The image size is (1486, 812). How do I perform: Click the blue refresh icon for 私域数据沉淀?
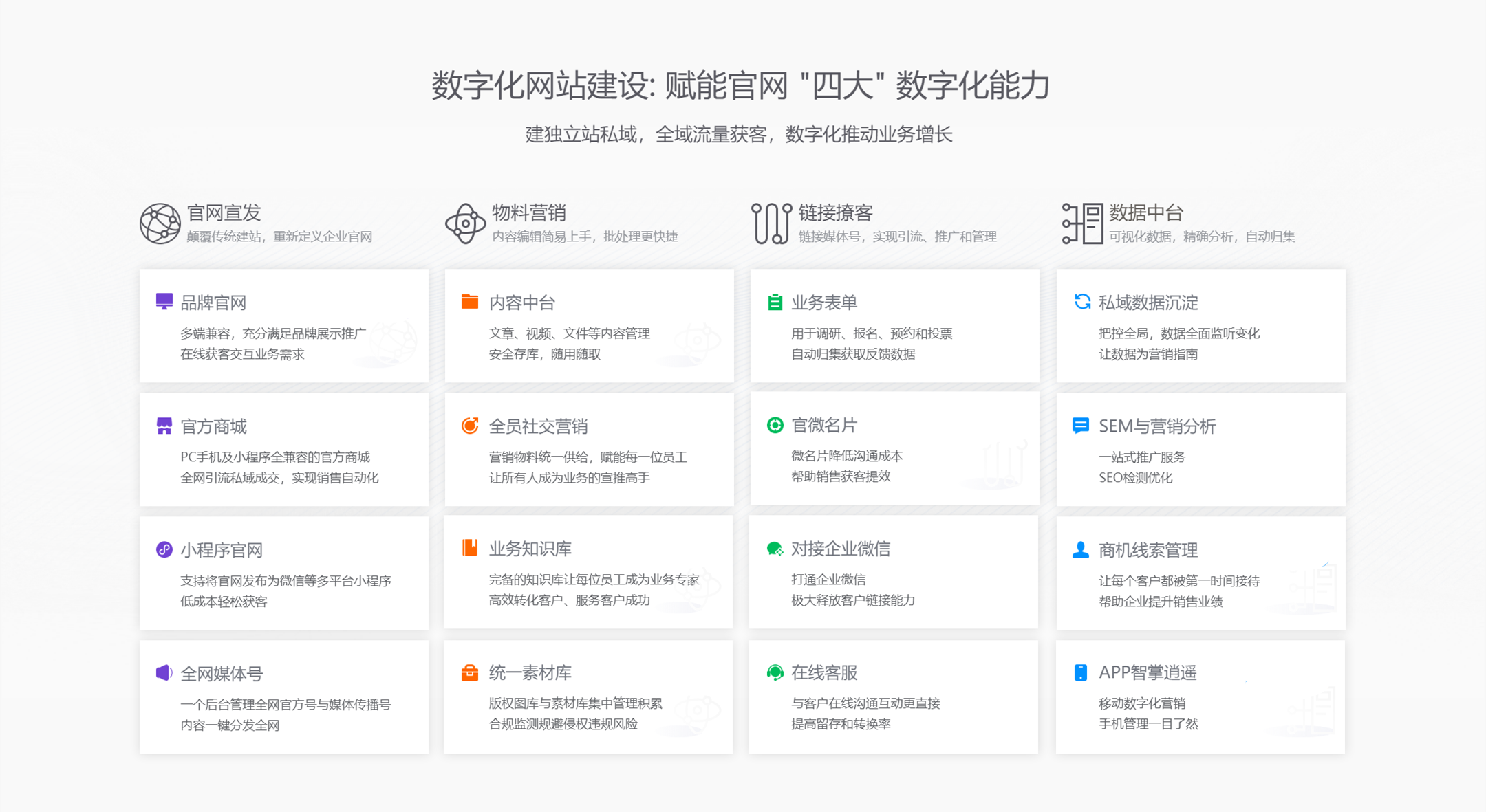pyautogui.click(x=1082, y=302)
